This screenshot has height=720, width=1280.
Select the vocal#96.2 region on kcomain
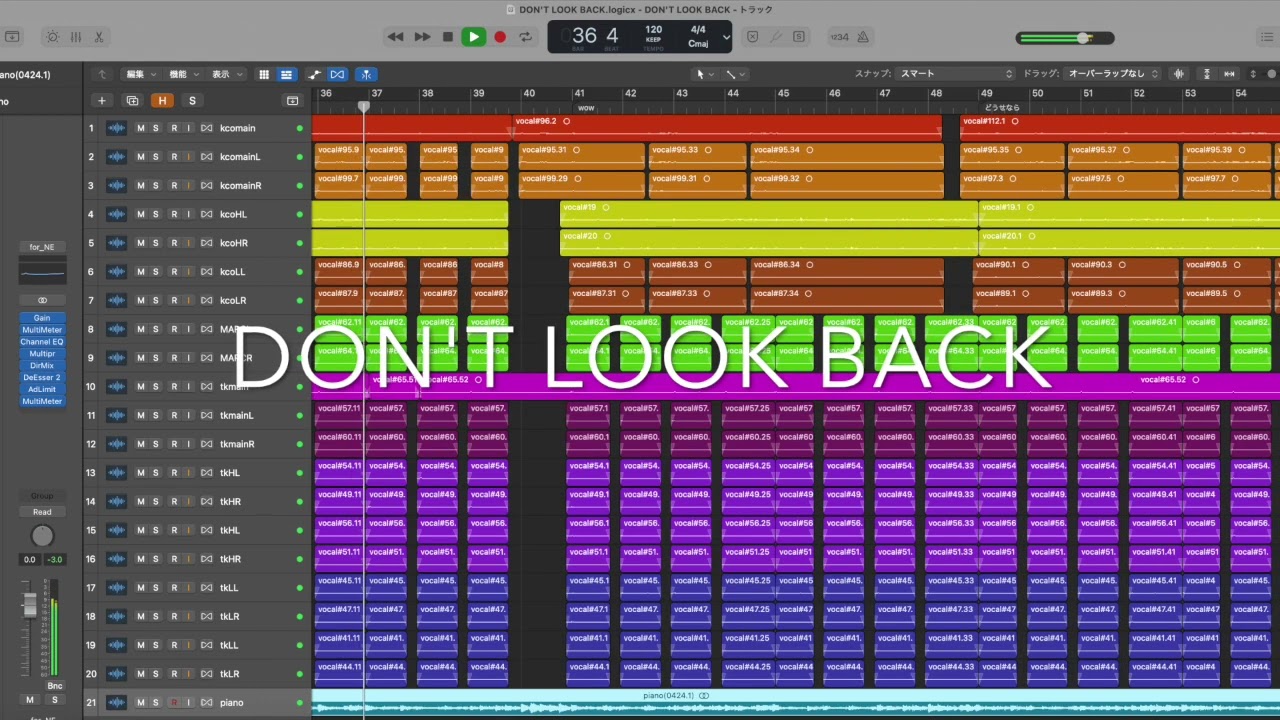[727, 127]
